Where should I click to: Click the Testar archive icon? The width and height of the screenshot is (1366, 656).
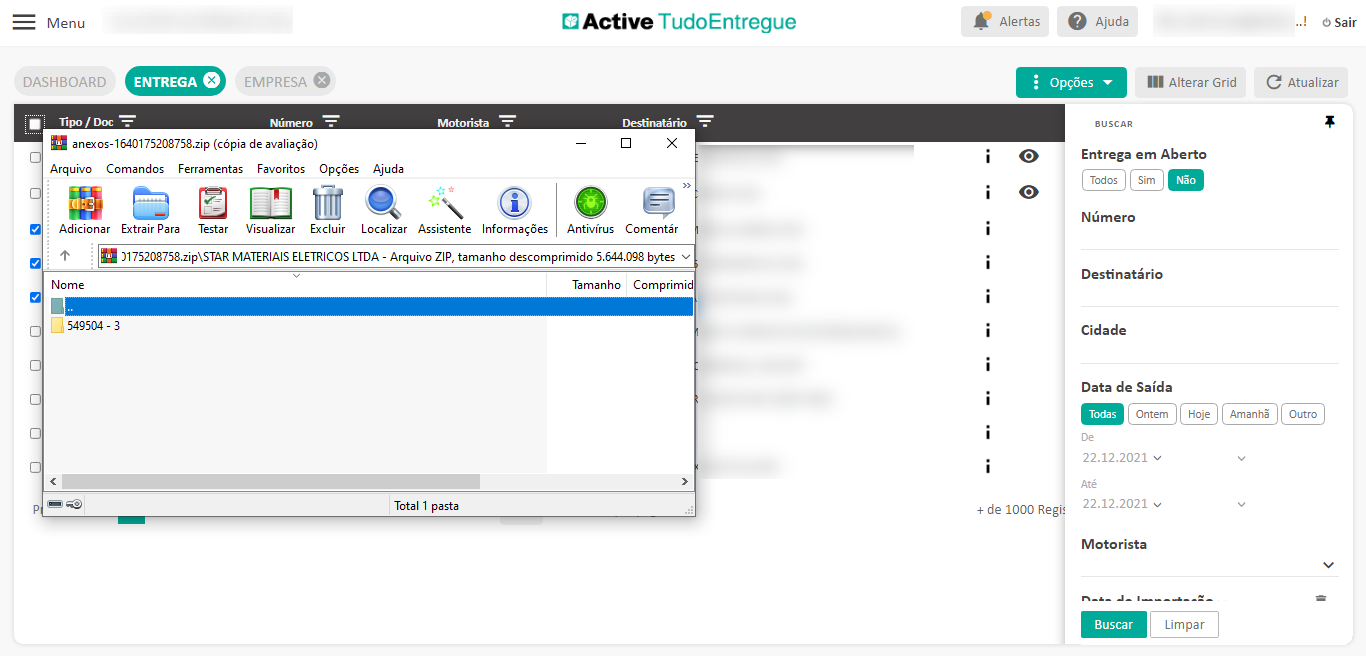[213, 204]
